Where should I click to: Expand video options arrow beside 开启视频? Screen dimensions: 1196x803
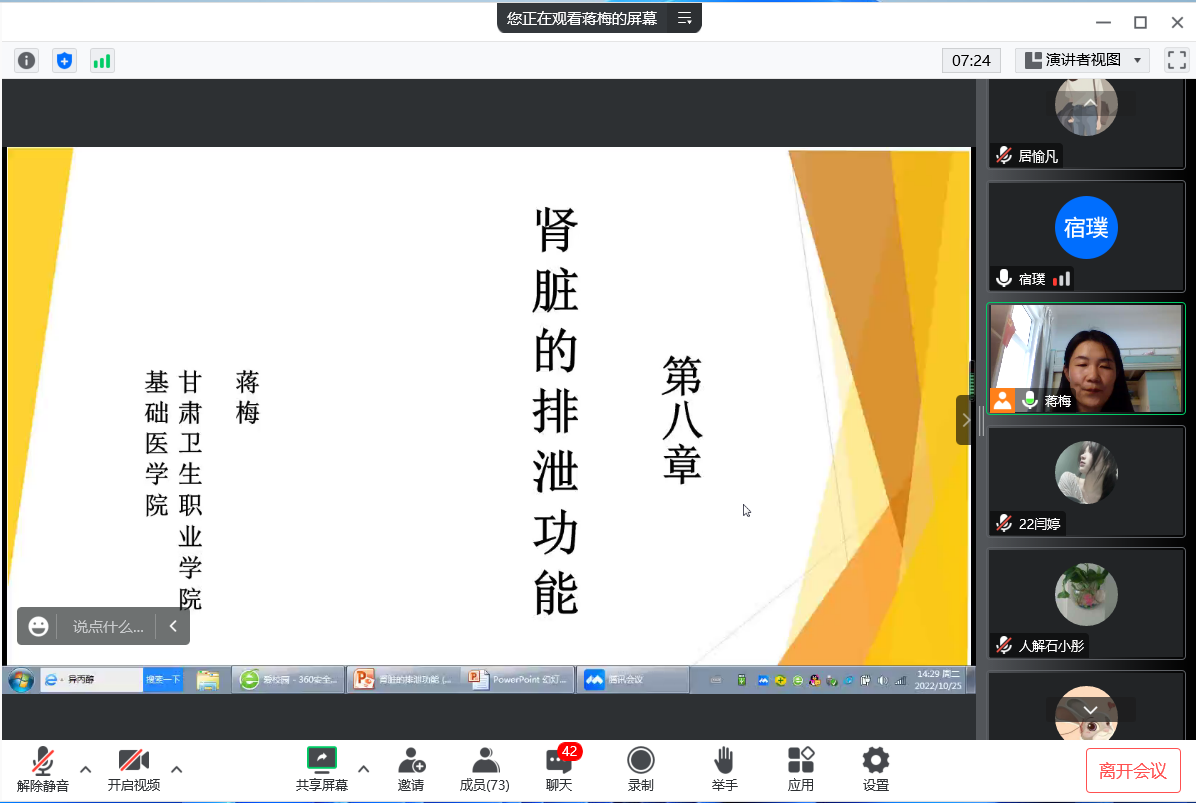tap(177, 769)
